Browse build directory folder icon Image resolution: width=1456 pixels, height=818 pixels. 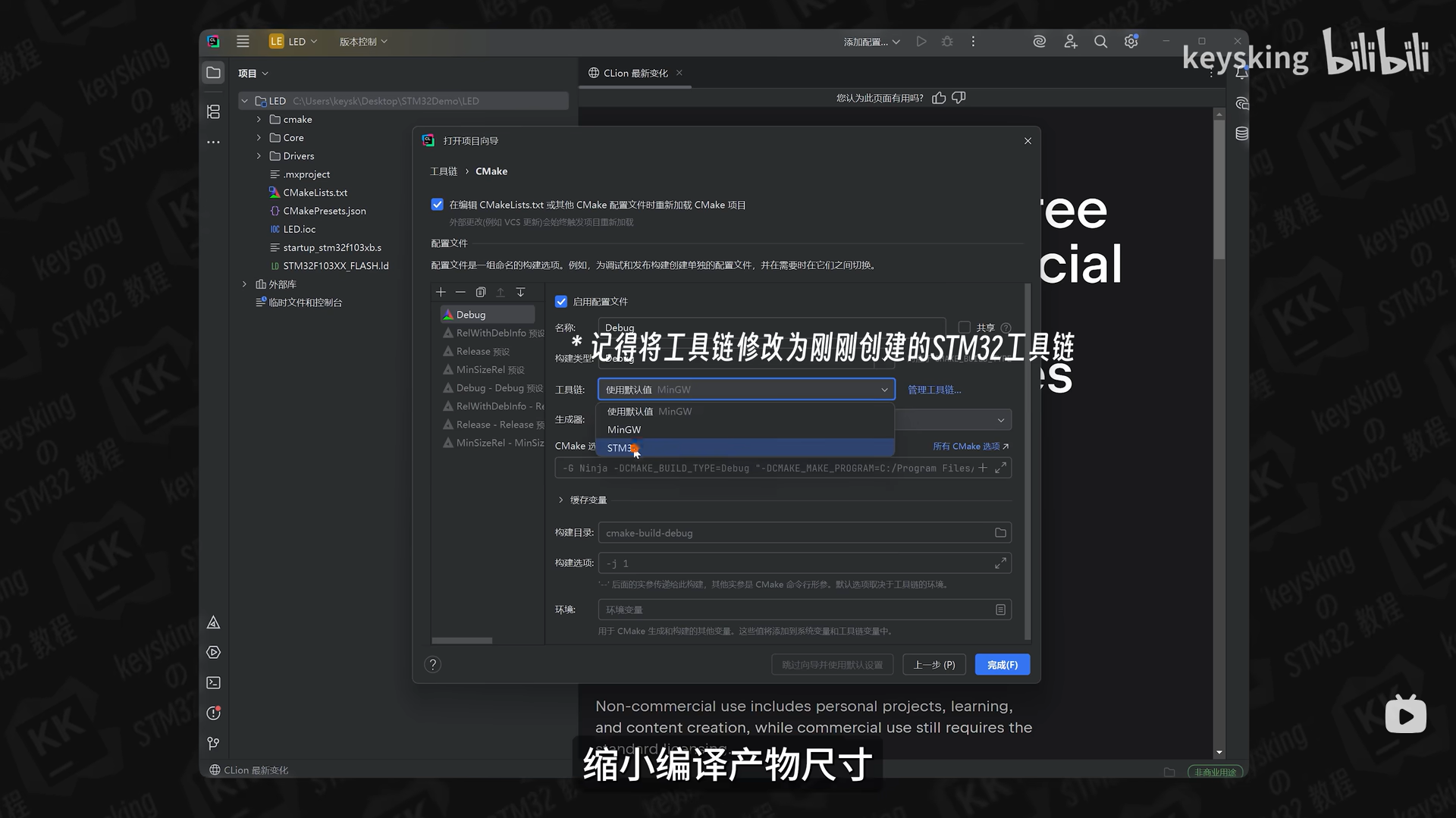point(1000,533)
